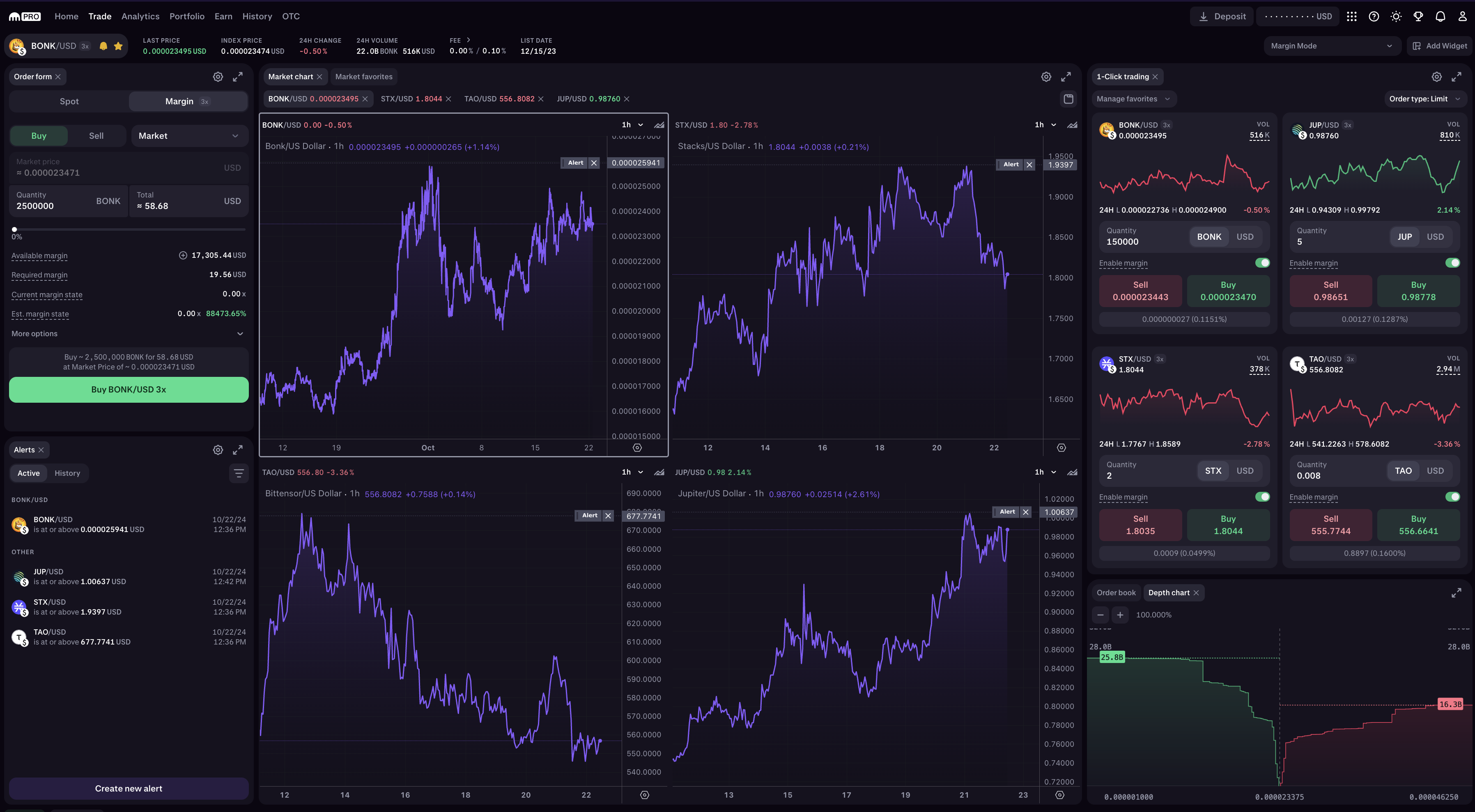Disable margin toggle on the JUP card
1475x812 pixels.
(x=1453, y=263)
